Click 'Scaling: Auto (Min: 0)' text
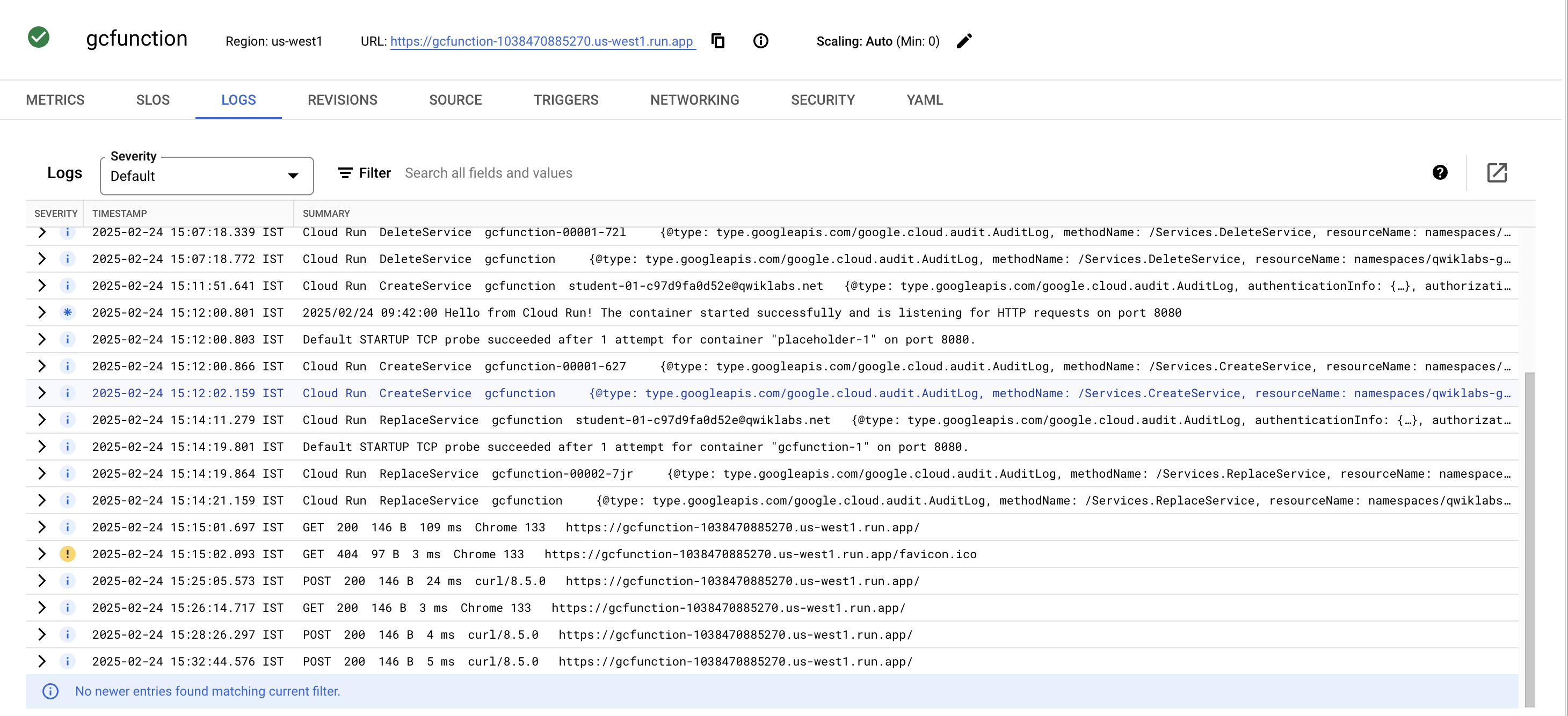Image resolution: width=1568 pixels, height=716 pixels. 878,41
